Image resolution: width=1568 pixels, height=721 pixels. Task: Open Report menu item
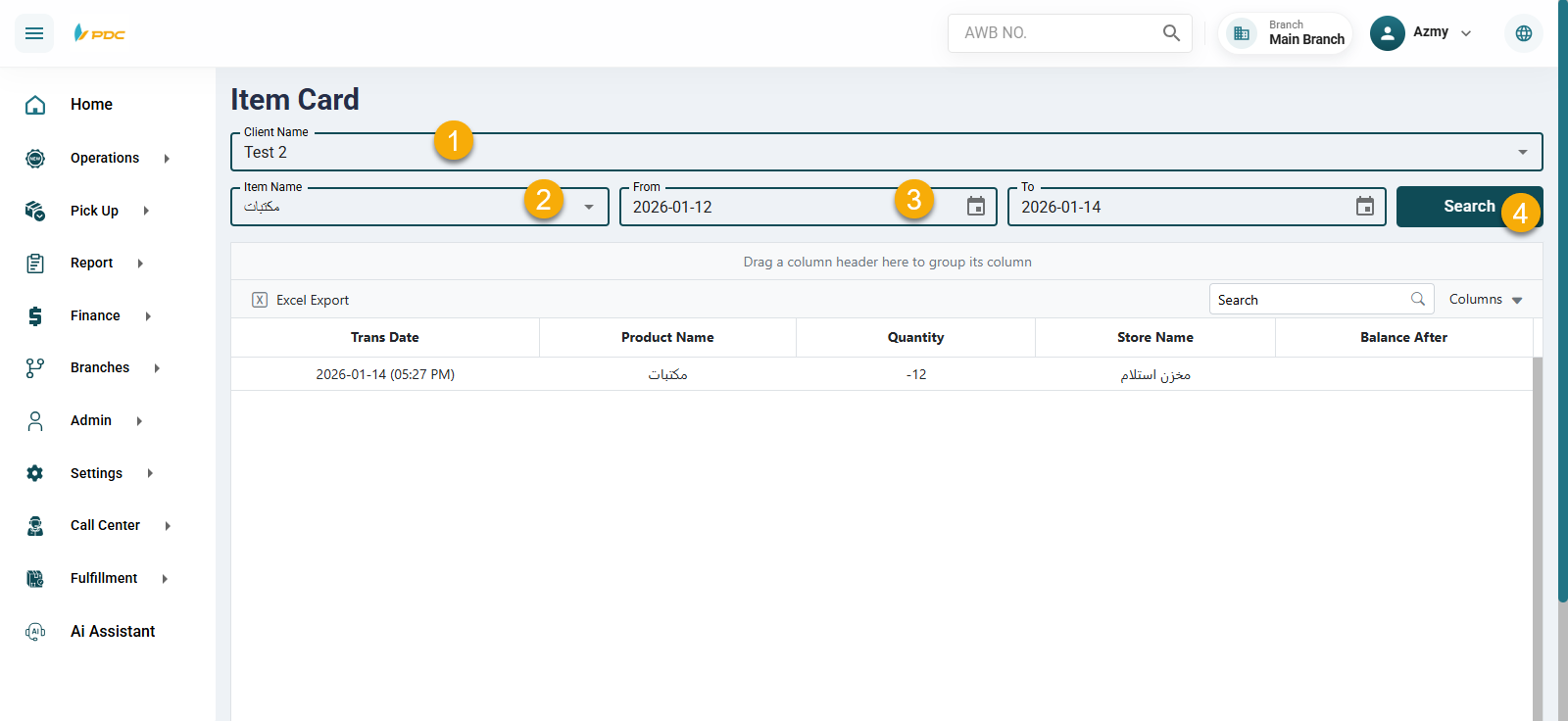(91, 264)
